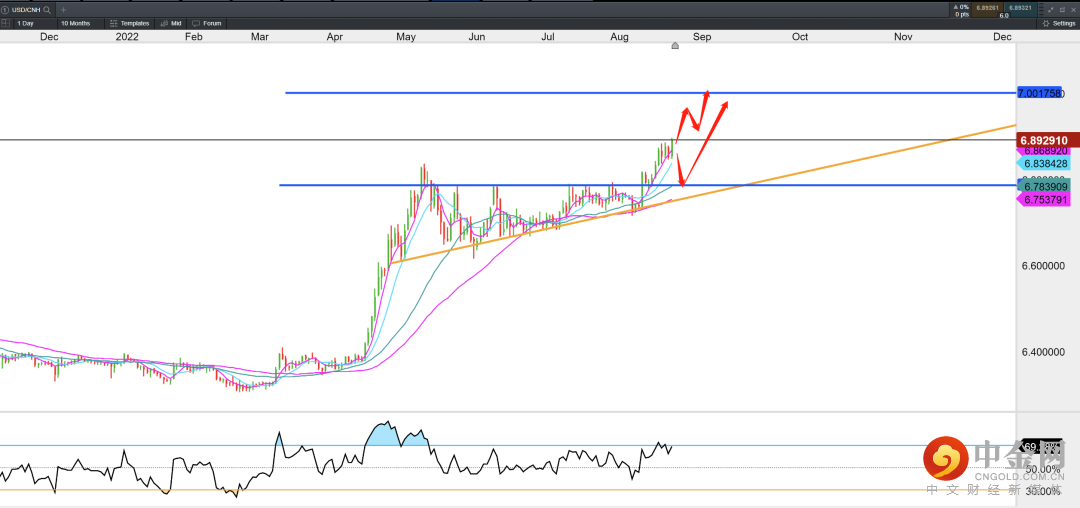1080x508 pixels.
Task: Click the Sep label on time axis
Action: (701, 37)
